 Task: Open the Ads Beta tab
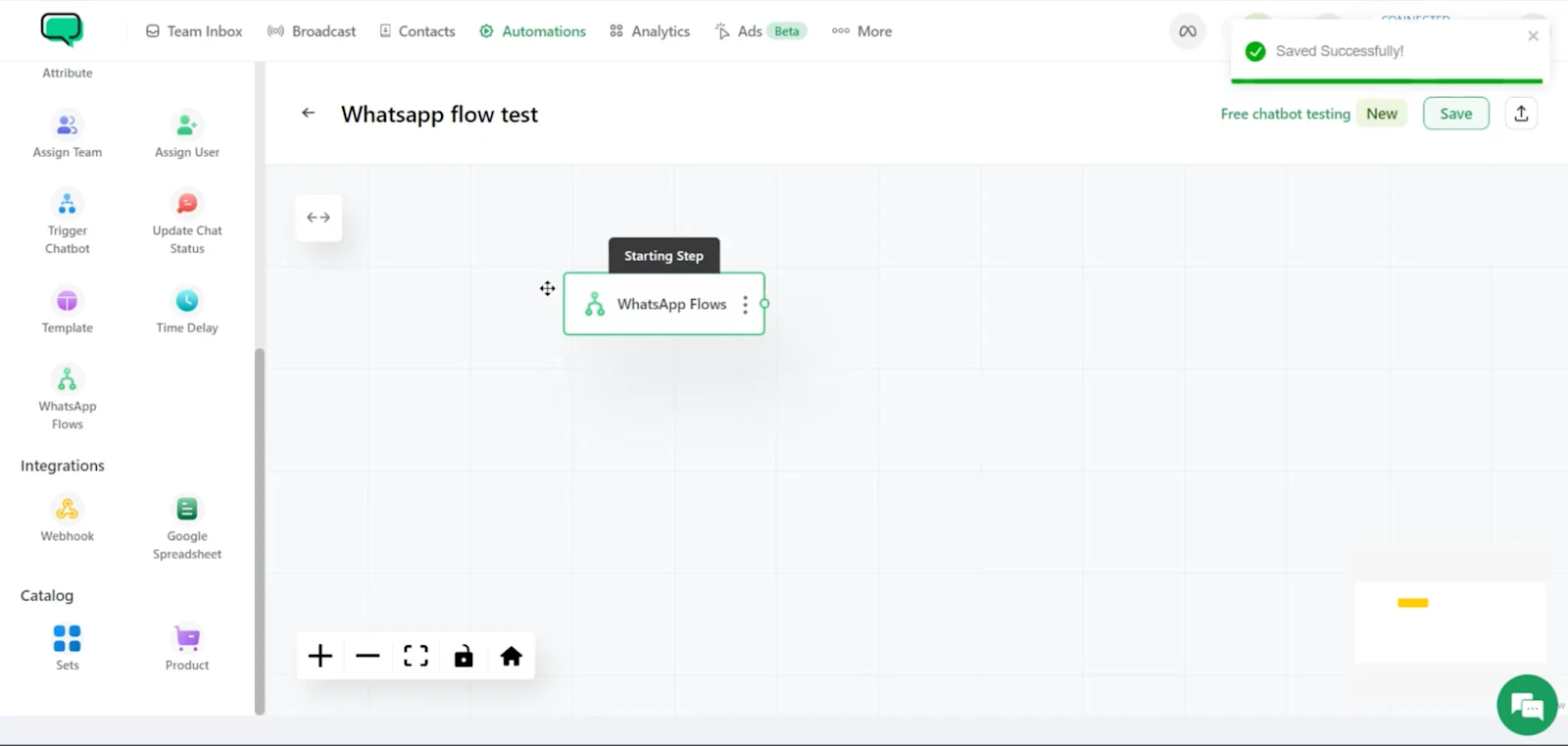[x=760, y=31]
